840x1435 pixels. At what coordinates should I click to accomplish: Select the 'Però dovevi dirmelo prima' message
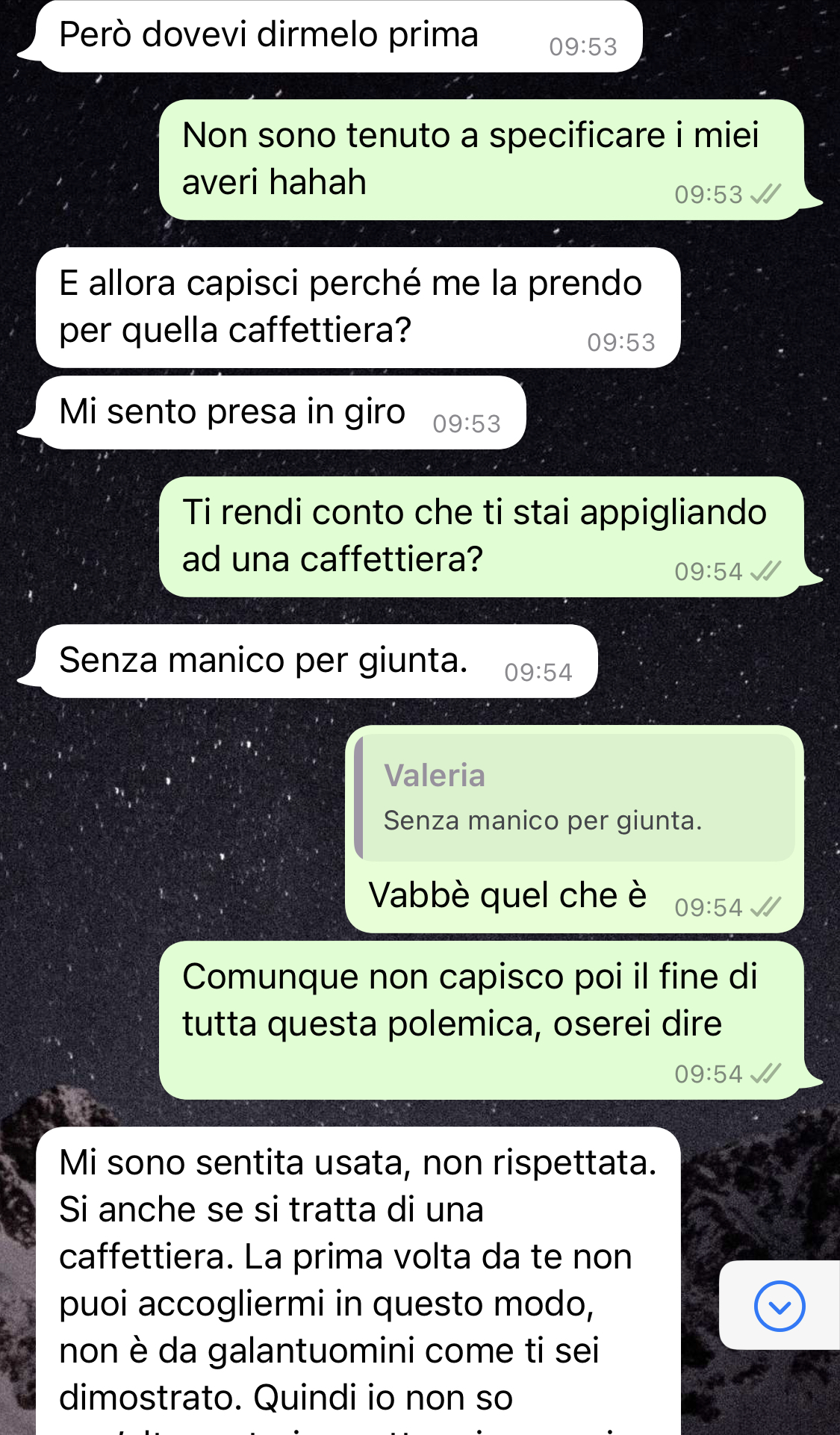339,36
